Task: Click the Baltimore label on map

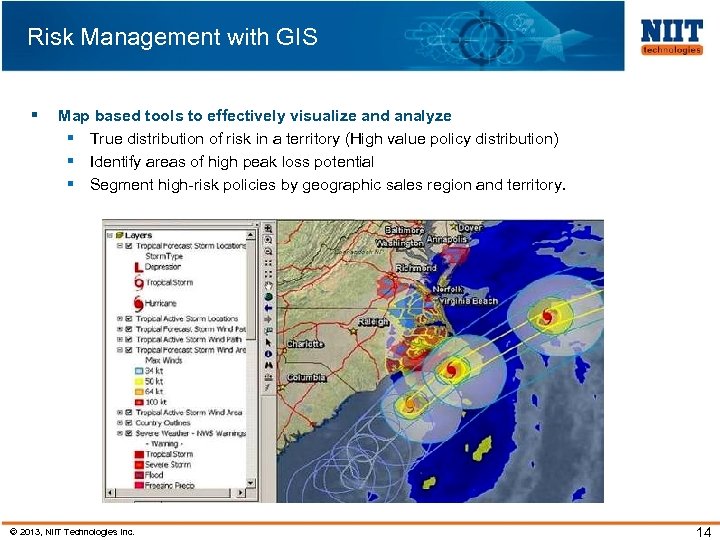Action: pyautogui.click(x=404, y=230)
